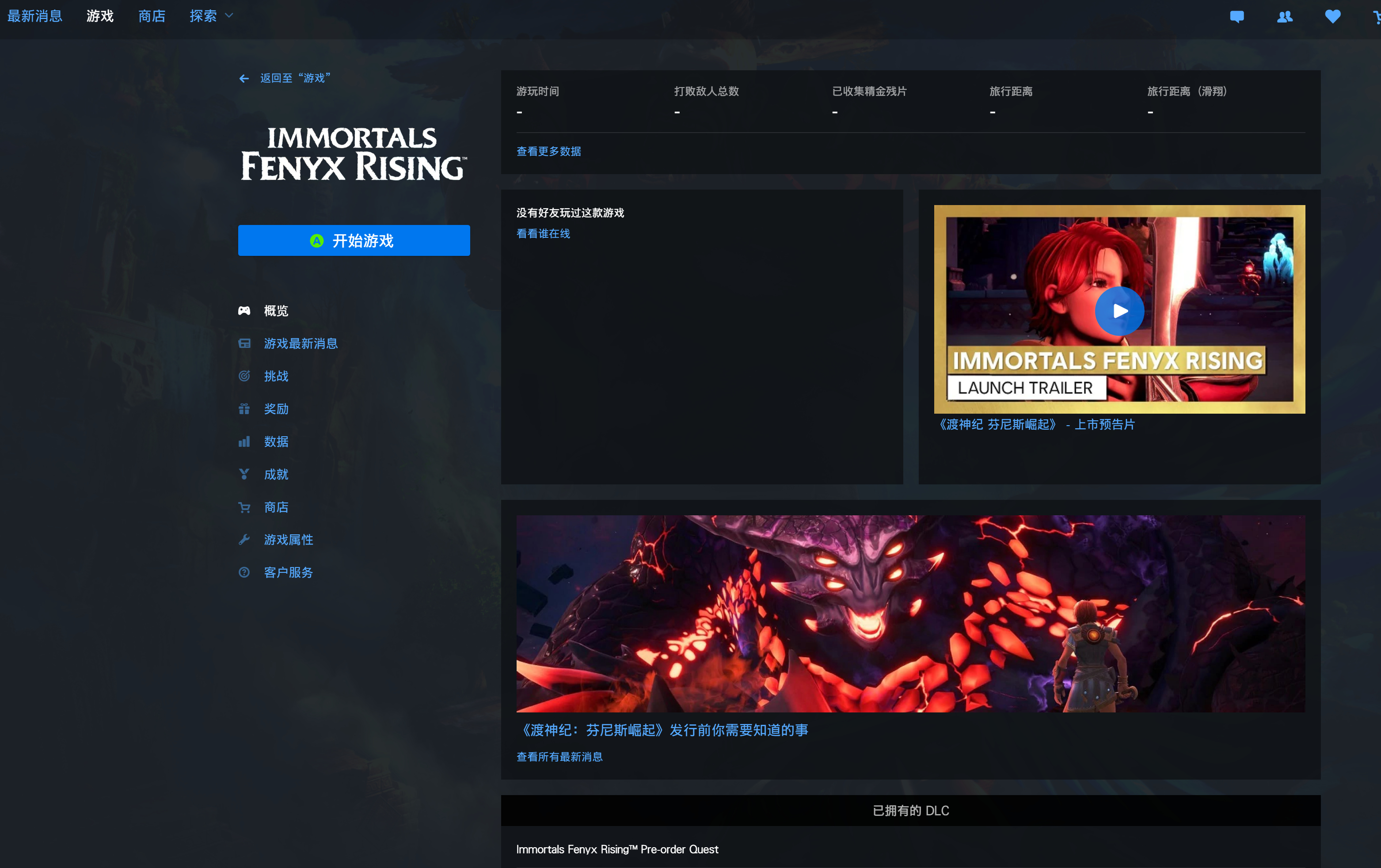Screen dimensions: 1381x868
Task: Click the bar chart icon beside 数据
Action: tap(244, 441)
